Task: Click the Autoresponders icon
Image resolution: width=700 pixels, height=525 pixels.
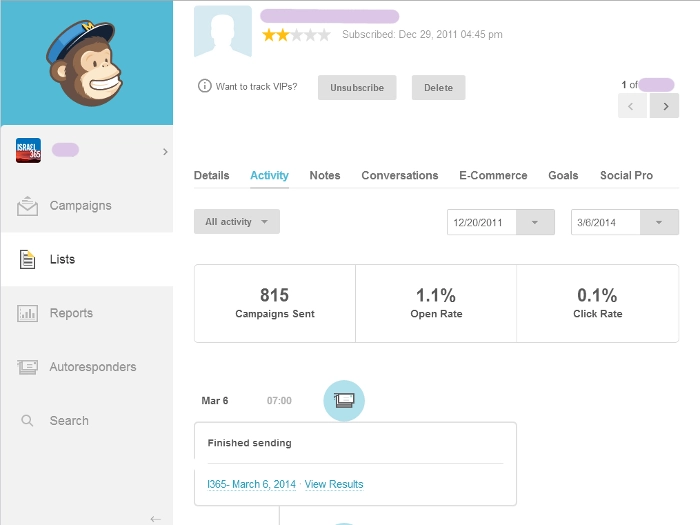Action: (27, 367)
